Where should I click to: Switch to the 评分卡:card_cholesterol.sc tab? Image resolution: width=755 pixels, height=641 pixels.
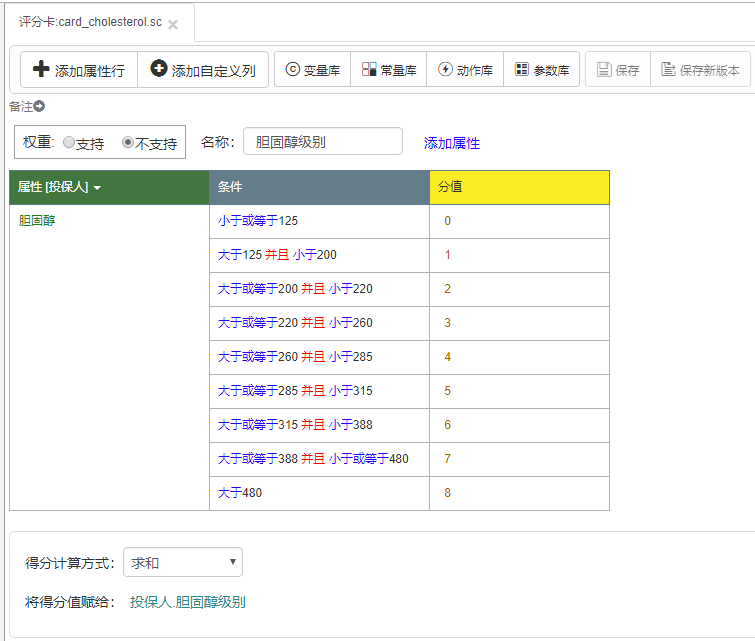point(90,22)
